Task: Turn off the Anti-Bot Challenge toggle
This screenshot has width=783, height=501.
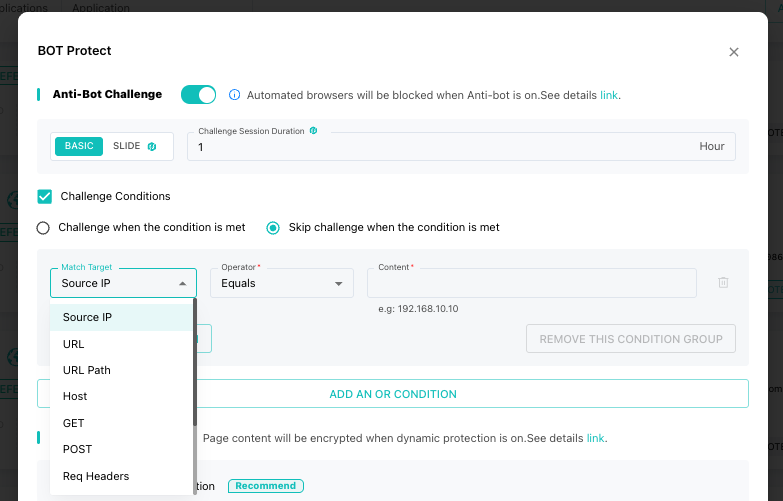Action: tap(198, 95)
